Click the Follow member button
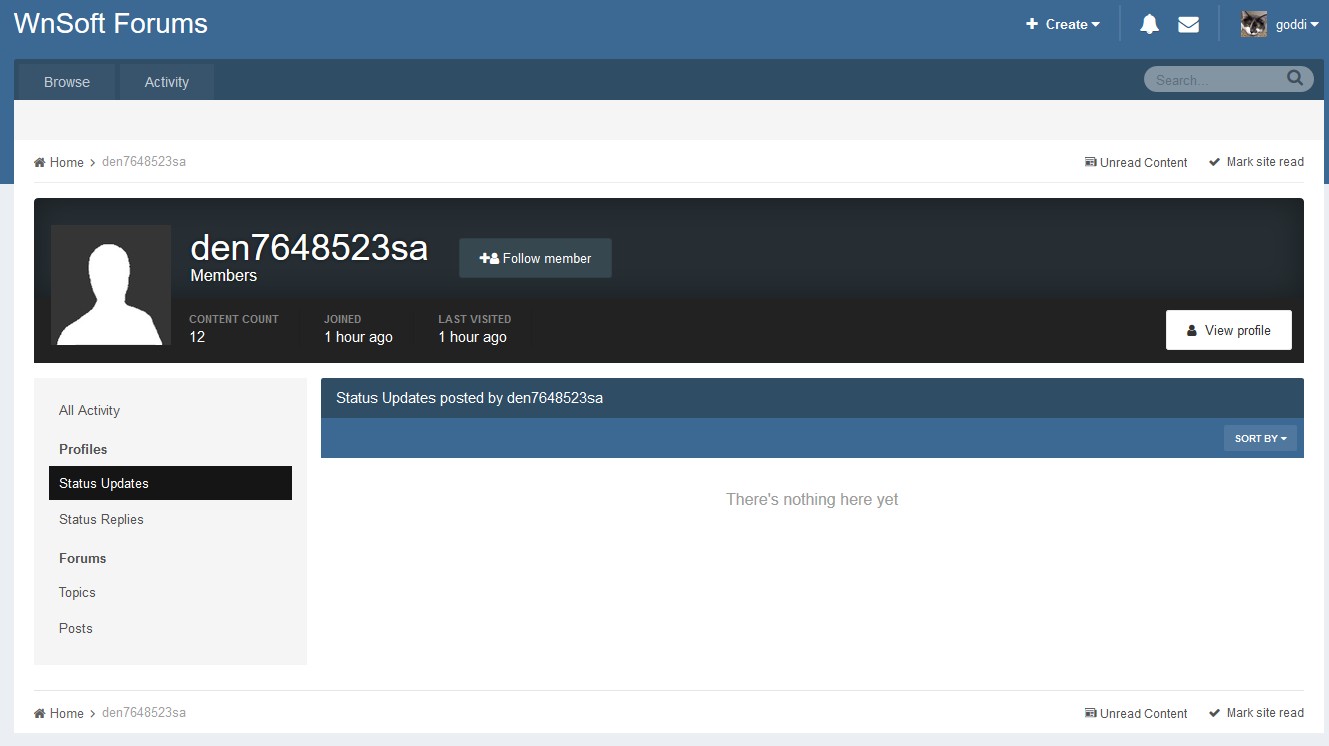The width and height of the screenshot is (1329, 746). 535,258
